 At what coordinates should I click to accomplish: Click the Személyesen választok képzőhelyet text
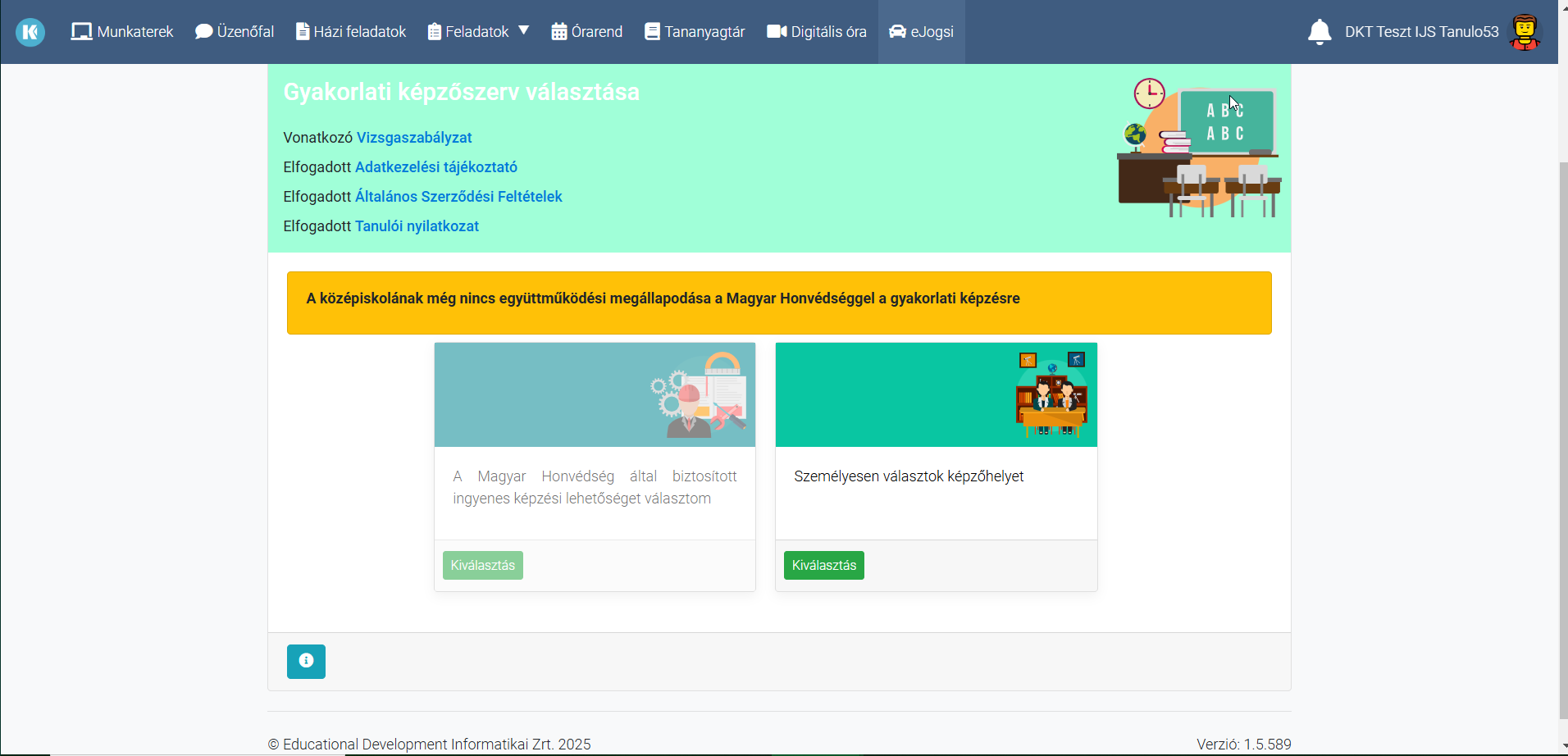pyautogui.click(x=909, y=476)
